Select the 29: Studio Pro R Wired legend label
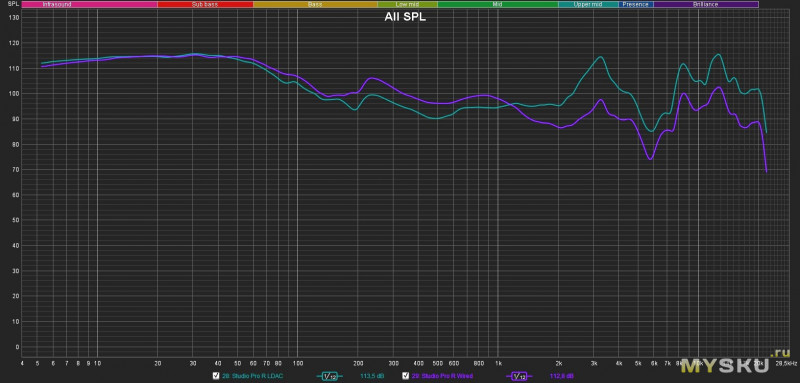The height and width of the screenshot is (383, 800). click(x=442, y=376)
